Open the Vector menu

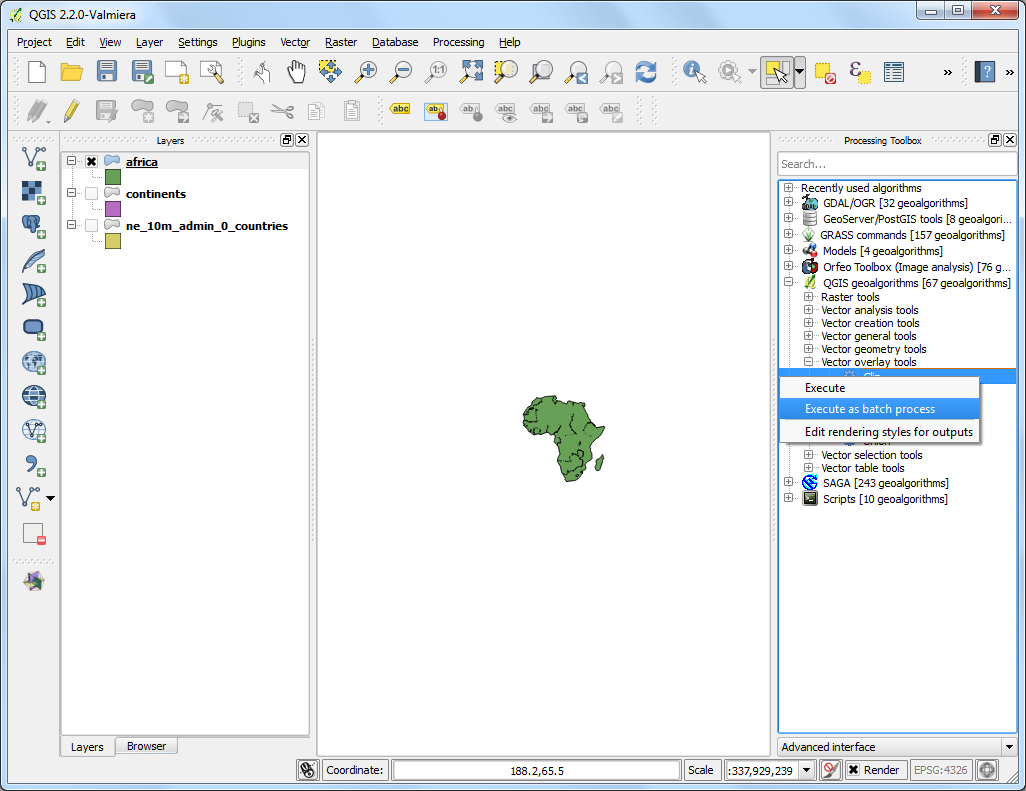point(295,42)
